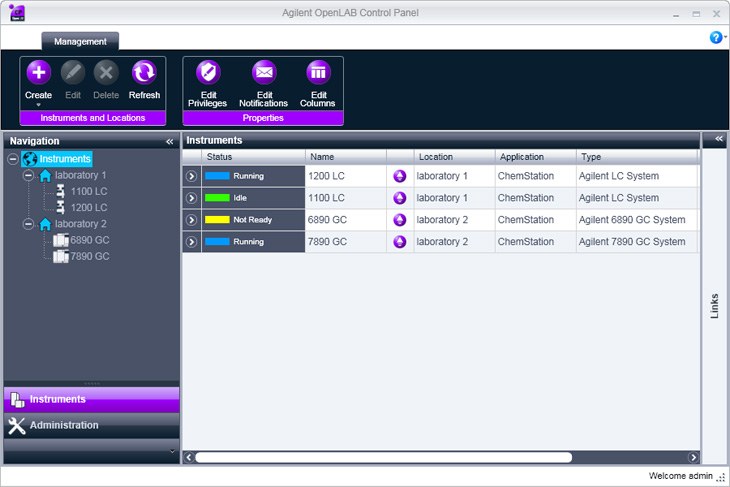
Task: Sort by the Name column header
Action: (x=346, y=157)
